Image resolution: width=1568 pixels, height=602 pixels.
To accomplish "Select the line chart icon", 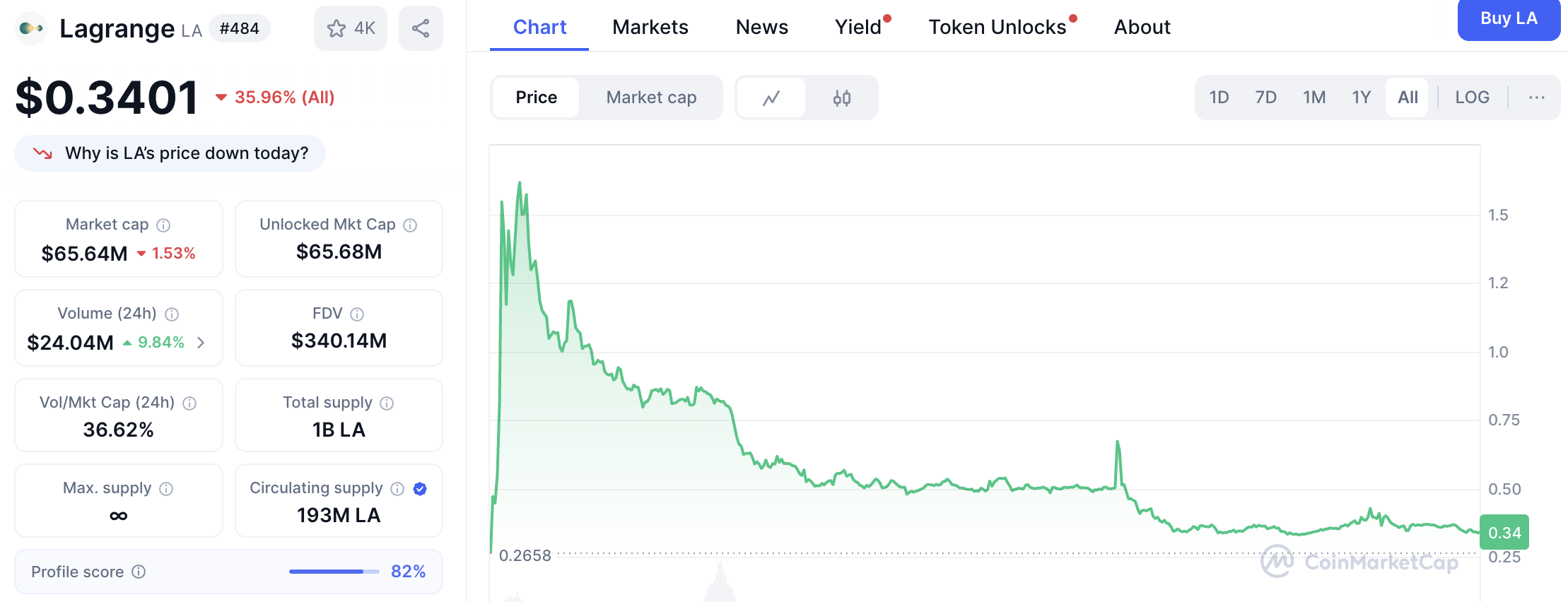I will [771, 98].
